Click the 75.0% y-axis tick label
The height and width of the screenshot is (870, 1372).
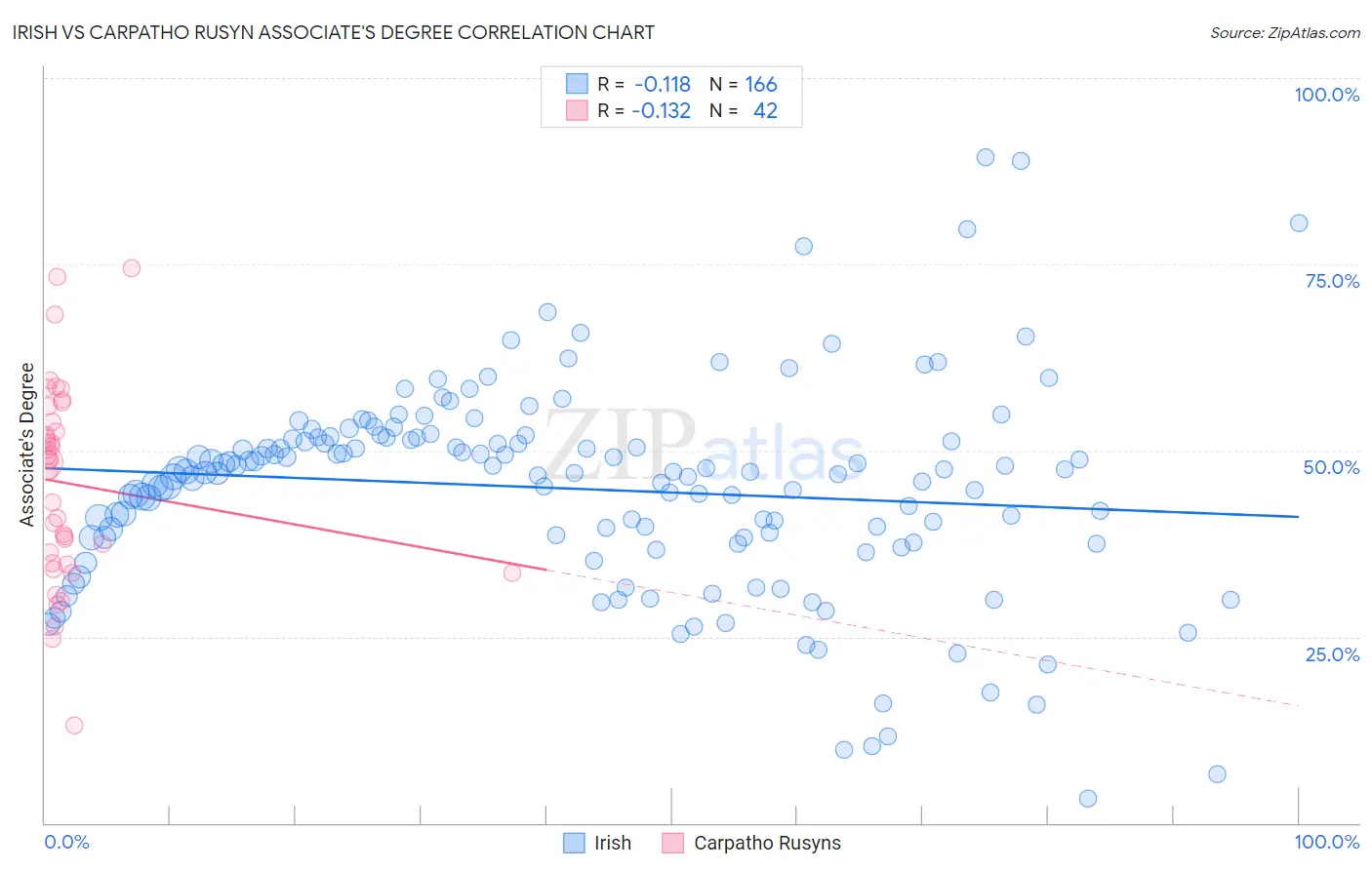point(1332,281)
